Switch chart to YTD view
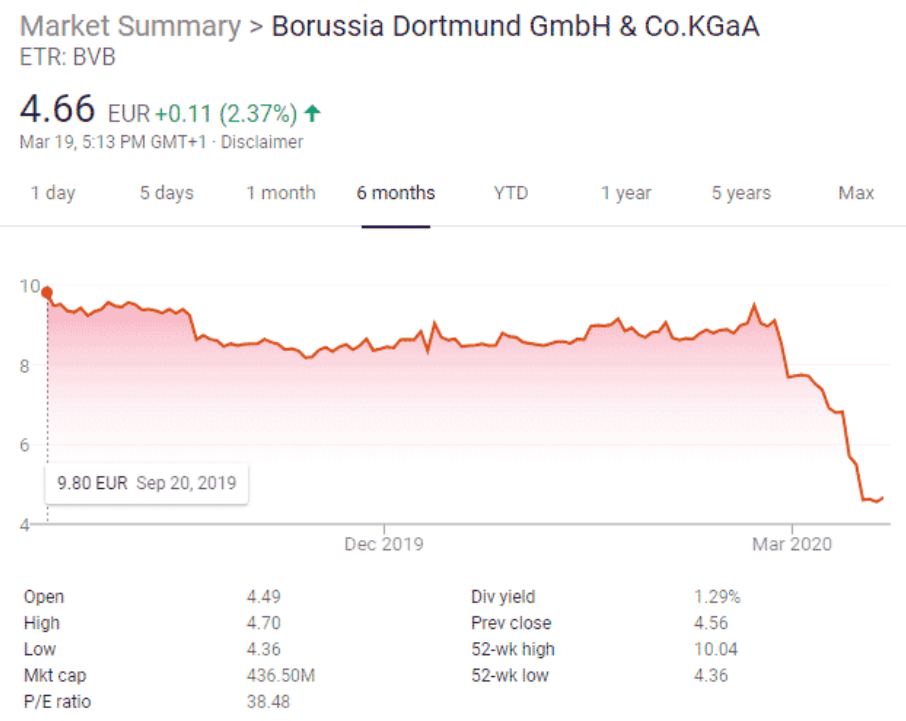This screenshot has height=721, width=906. pos(511,193)
